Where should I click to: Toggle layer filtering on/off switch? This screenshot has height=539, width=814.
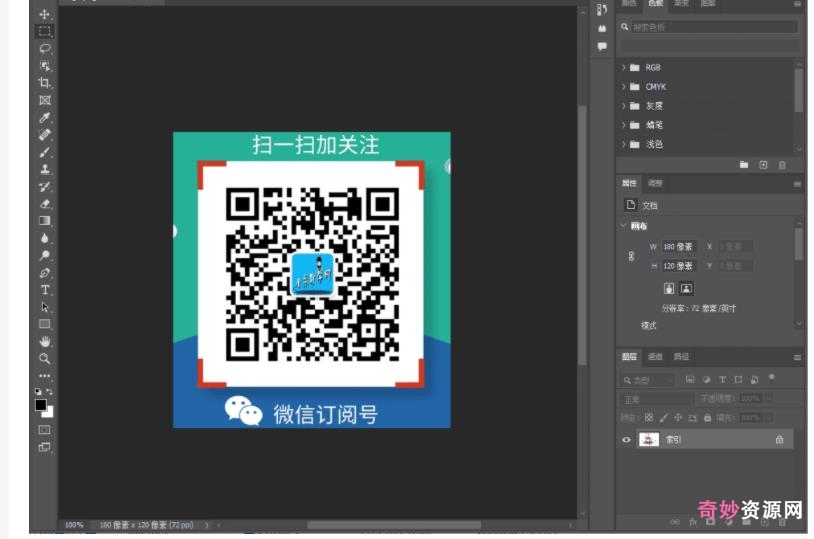pos(771,377)
